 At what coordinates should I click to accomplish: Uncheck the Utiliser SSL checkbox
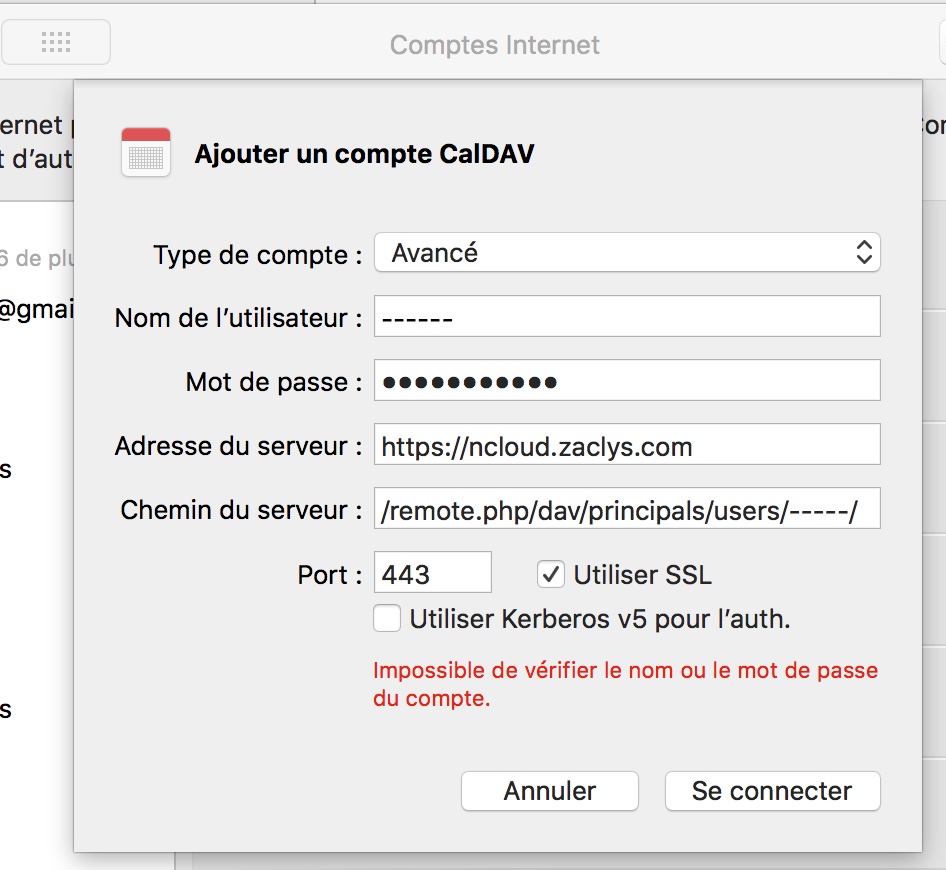[551, 574]
